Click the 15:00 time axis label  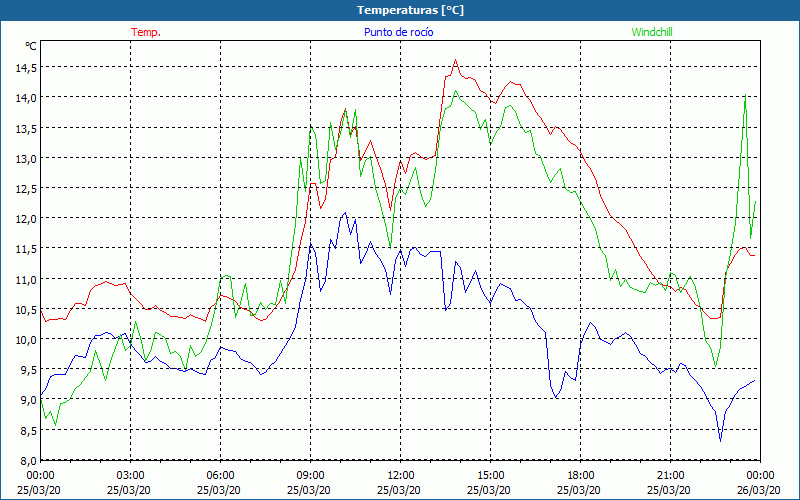pyautogui.click(x=490, y=476)
